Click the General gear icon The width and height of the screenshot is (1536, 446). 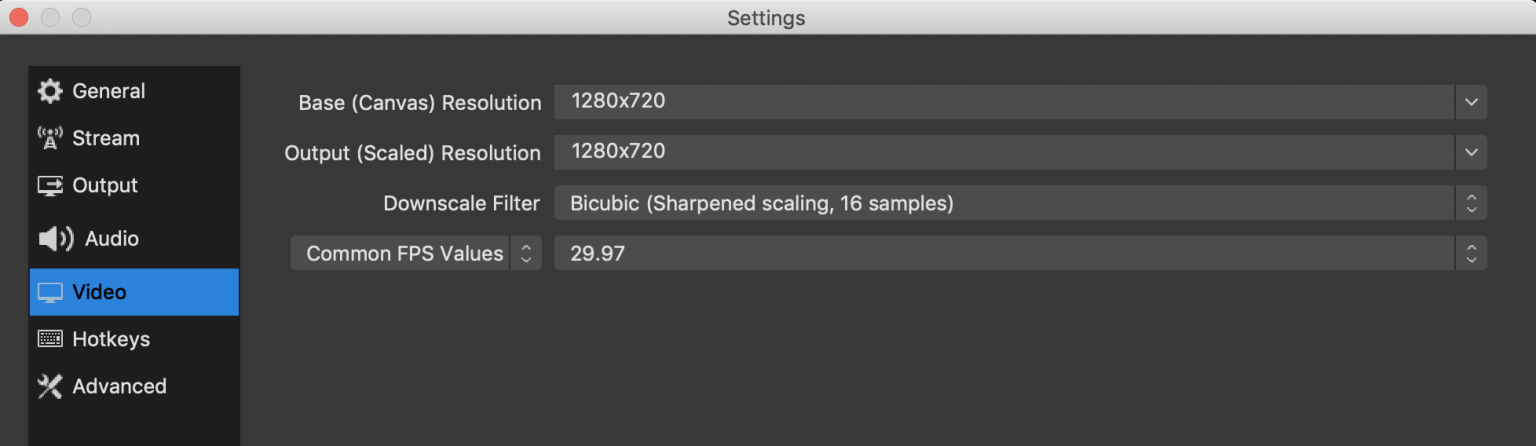pyautogui.click(x=50, y=91)
